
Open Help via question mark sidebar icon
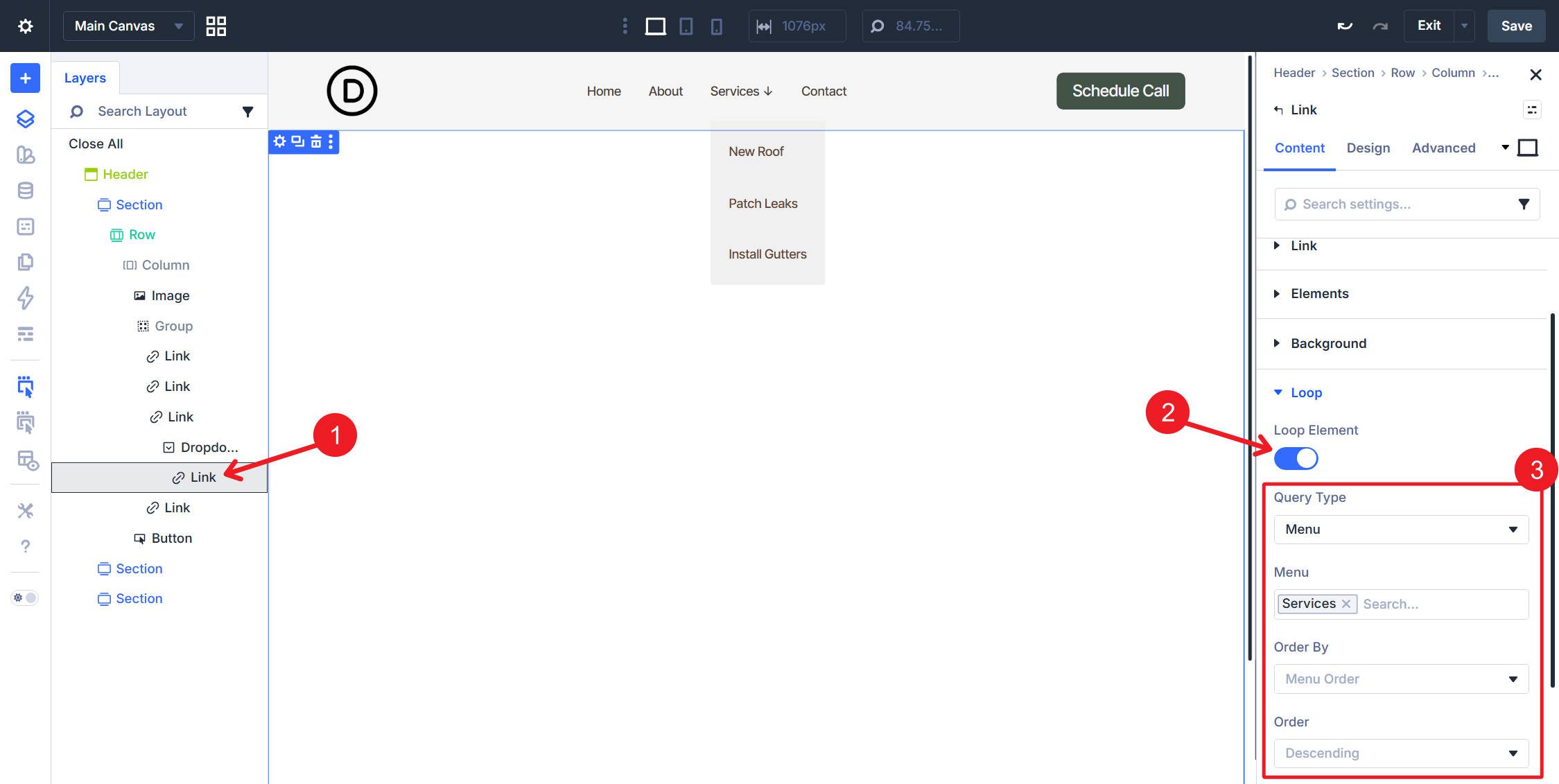click(x=24, y=546)
